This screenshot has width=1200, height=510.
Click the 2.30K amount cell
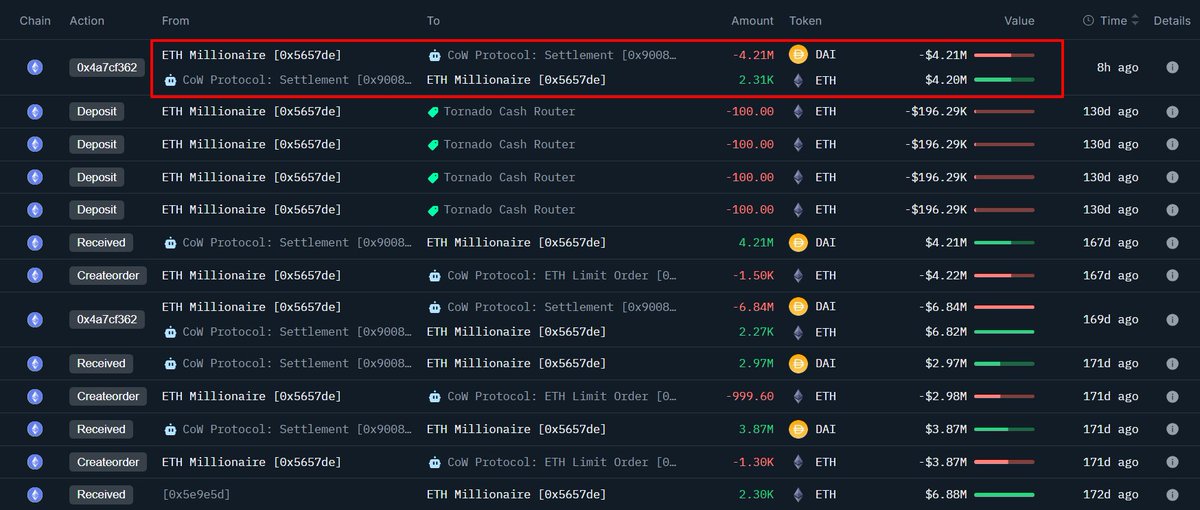[756, 495]
